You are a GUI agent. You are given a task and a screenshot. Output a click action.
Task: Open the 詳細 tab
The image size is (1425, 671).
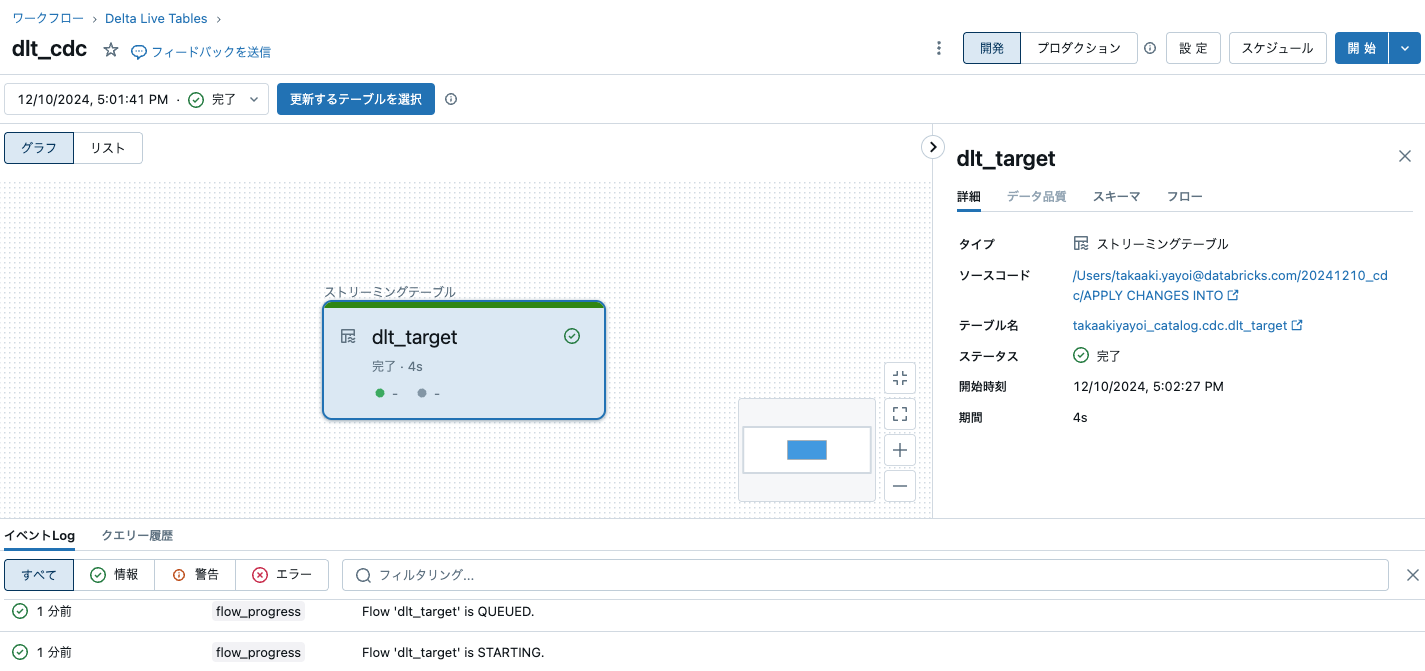[x=968, y=197]
